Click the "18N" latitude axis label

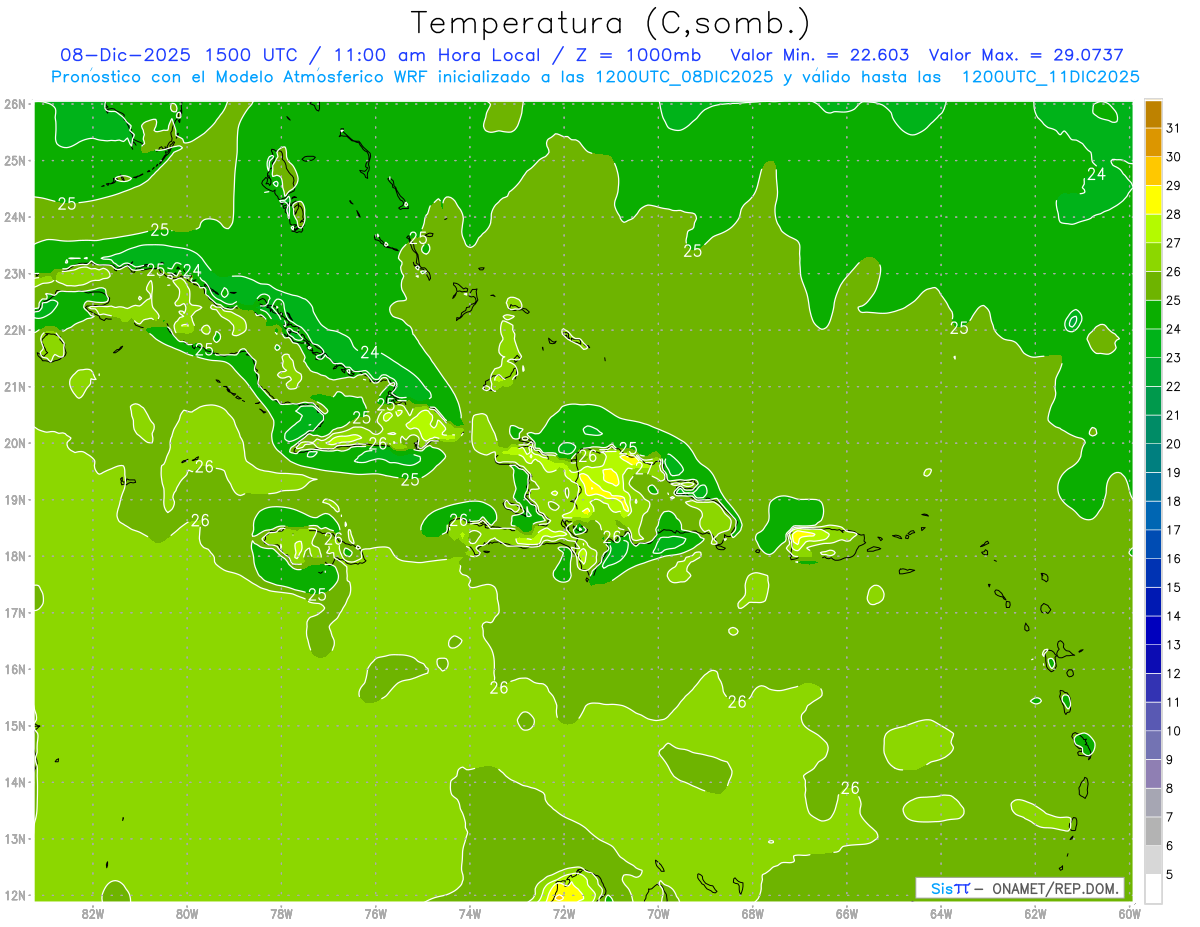tap(14, 556)
